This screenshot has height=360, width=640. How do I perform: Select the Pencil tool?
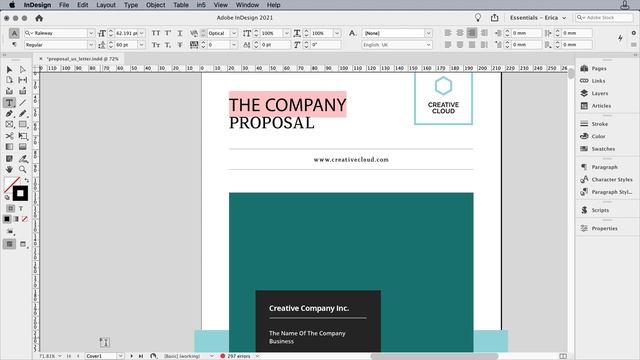coord(22,113)
